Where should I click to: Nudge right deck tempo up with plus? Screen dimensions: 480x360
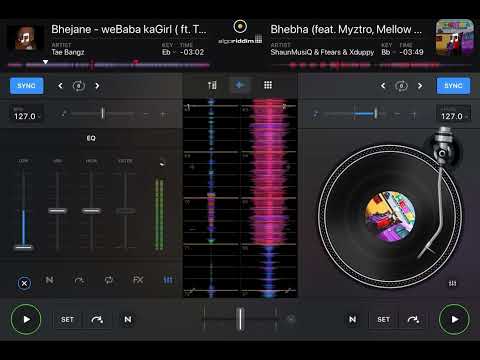pos(413,115)
